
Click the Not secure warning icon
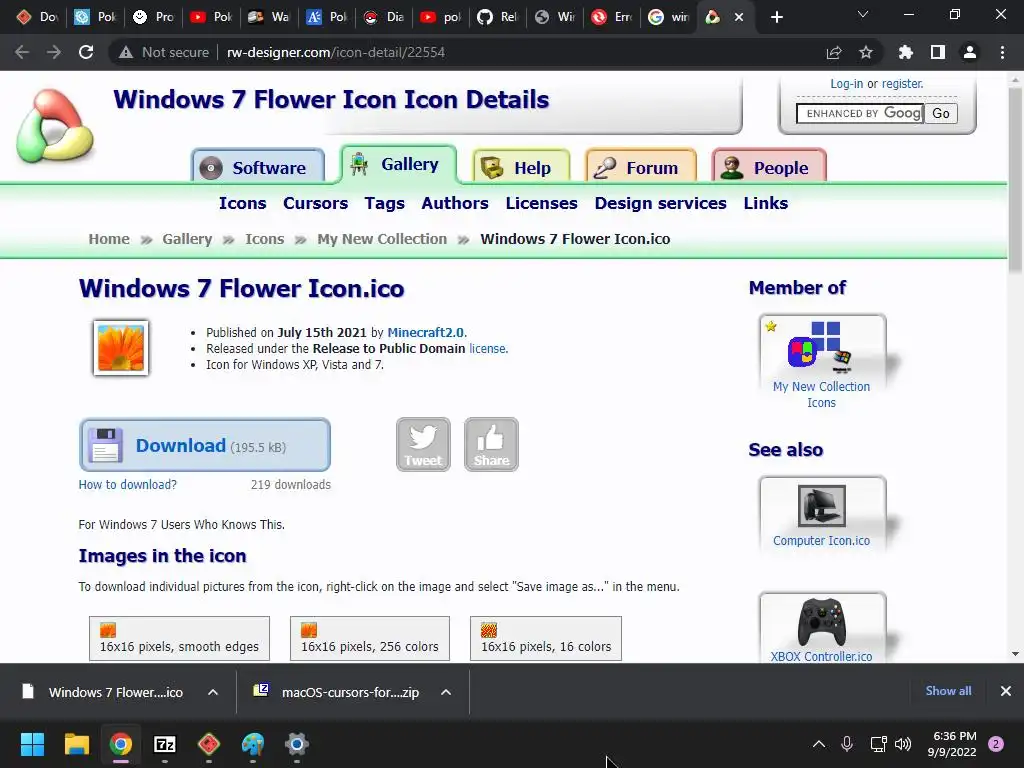tap(126, 52)
